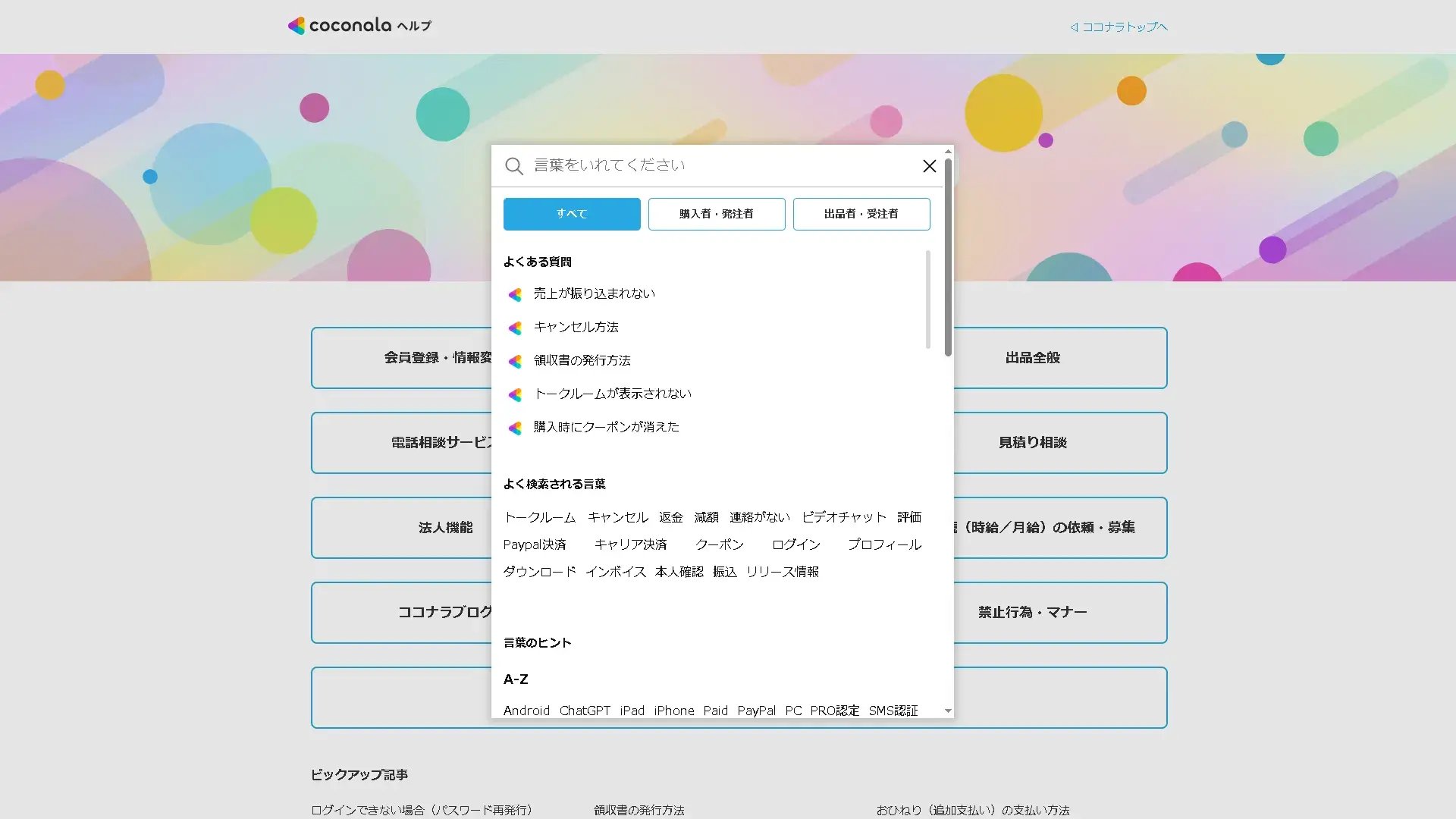The width and height of the screenshot is (1456, 819).
Task: Open FAQ 購入時にクーポンが消えた
Action: [606, 427]
